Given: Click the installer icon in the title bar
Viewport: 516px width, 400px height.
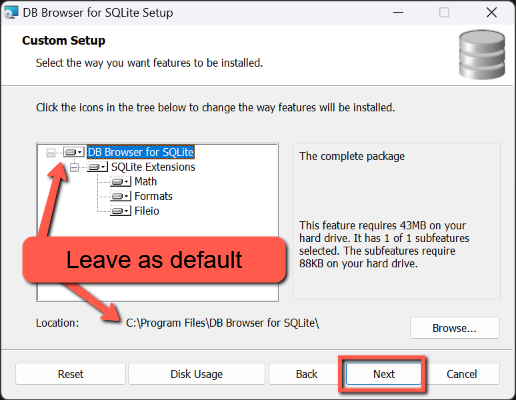Looking at the screenshot, I should coord(11,12).
